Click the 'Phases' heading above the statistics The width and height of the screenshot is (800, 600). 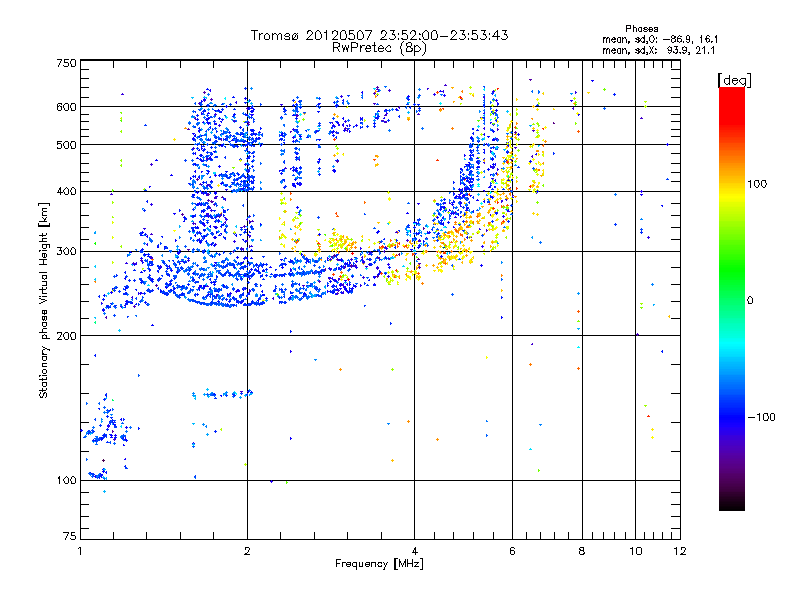[x=641, y=29]
